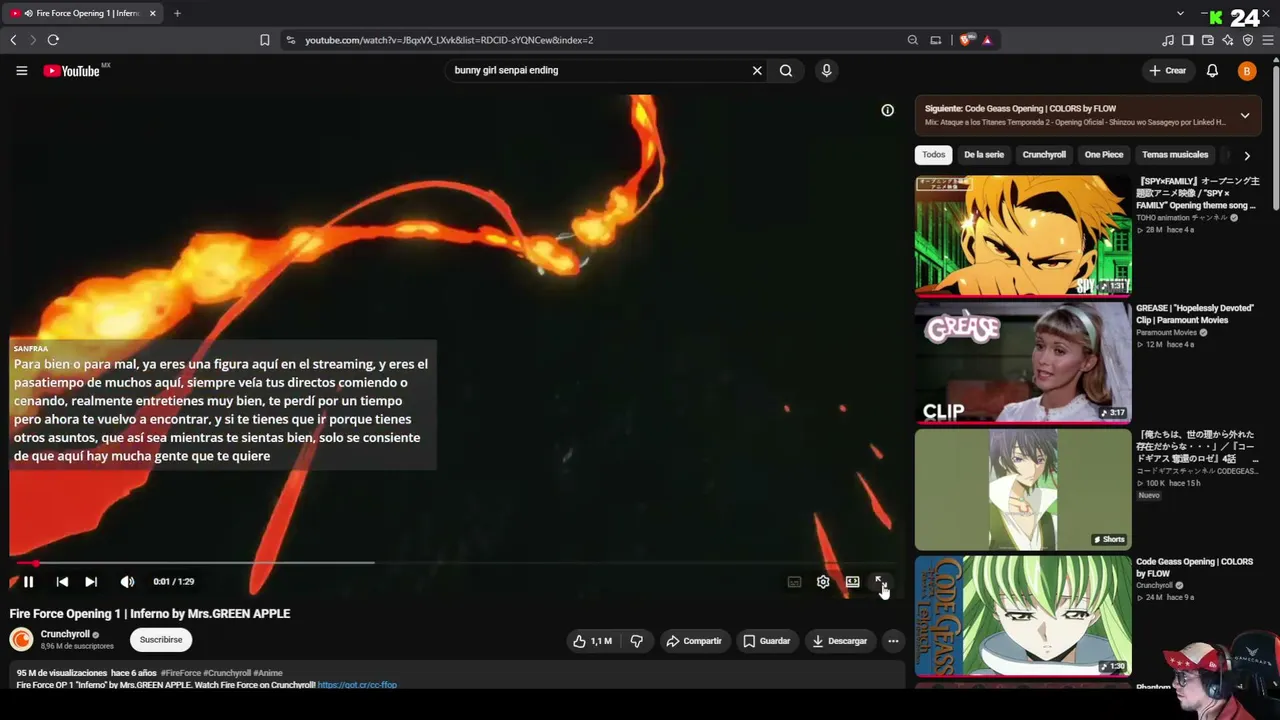Open the Brave Wallet icon
The image size is (1280, 720).
(1208, 40)
